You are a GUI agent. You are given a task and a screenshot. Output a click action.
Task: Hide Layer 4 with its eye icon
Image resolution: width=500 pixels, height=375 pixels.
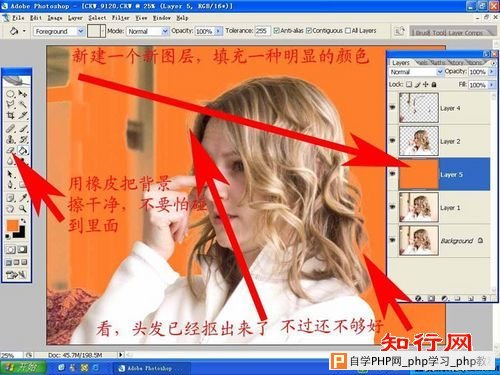pyautogui.click(x=392, y=107)
